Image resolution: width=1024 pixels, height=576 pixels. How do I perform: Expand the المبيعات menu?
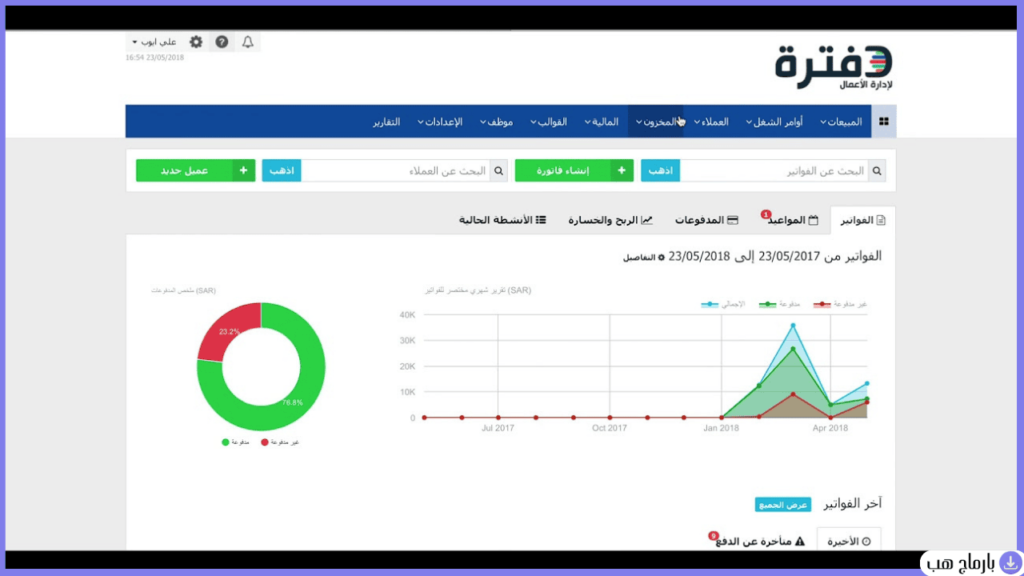(841, 121)
